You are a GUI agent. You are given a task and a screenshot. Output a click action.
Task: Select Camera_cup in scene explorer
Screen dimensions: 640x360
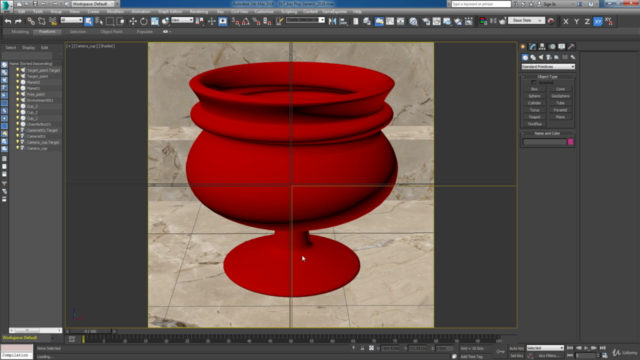(37, 149)
